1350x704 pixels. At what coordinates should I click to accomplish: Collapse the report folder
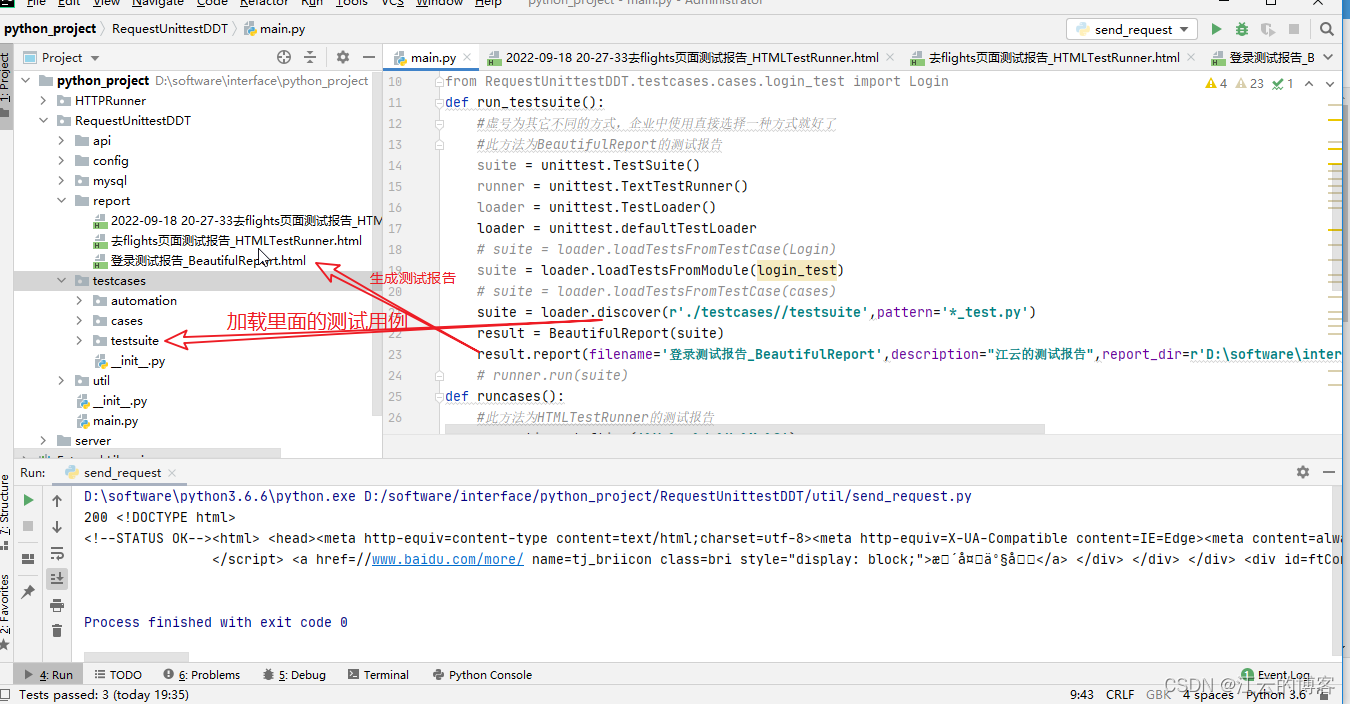[61, 201]
